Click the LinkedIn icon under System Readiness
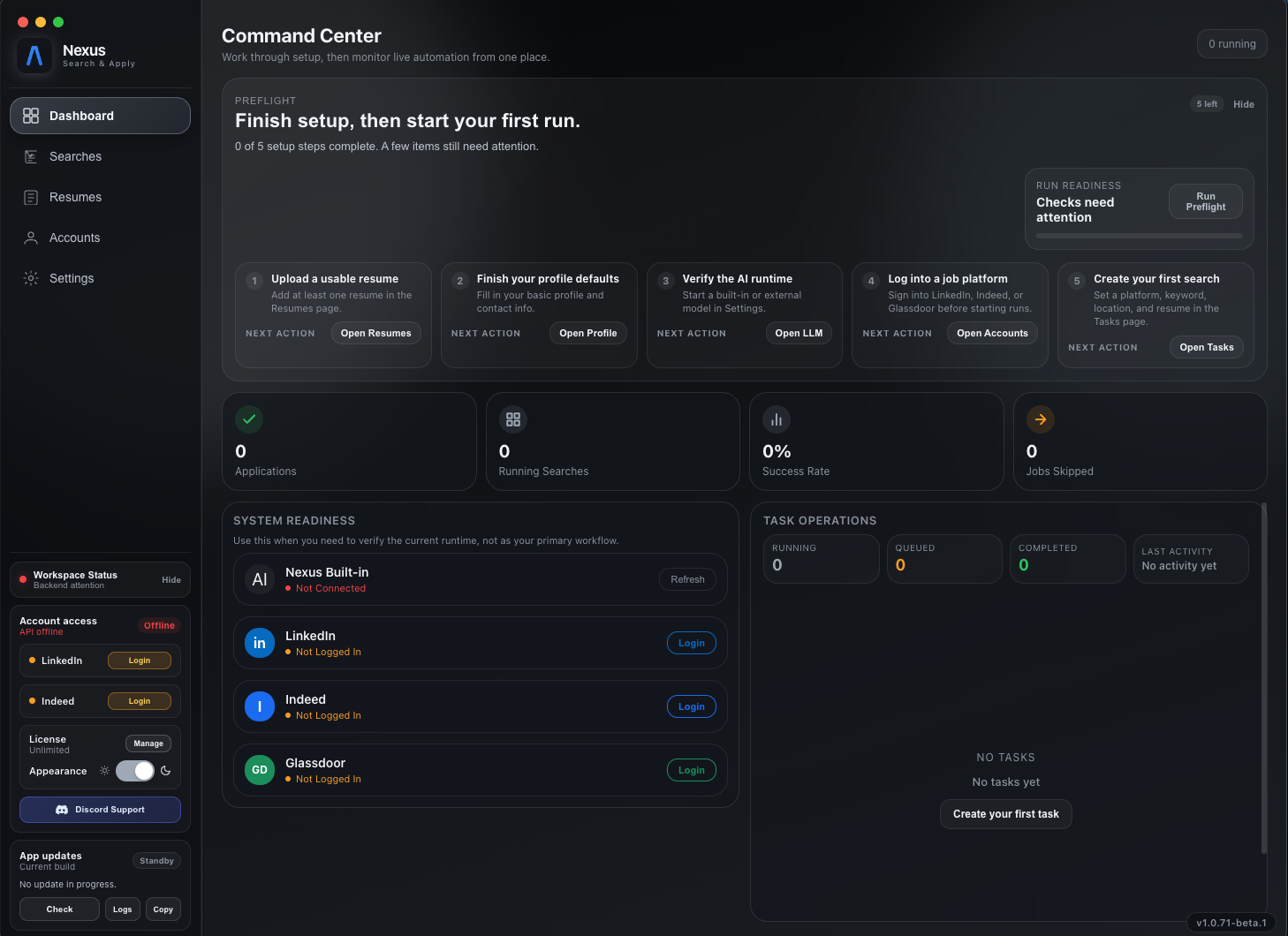The width and height of the screenshot is (1288, 936). [259, 643]
